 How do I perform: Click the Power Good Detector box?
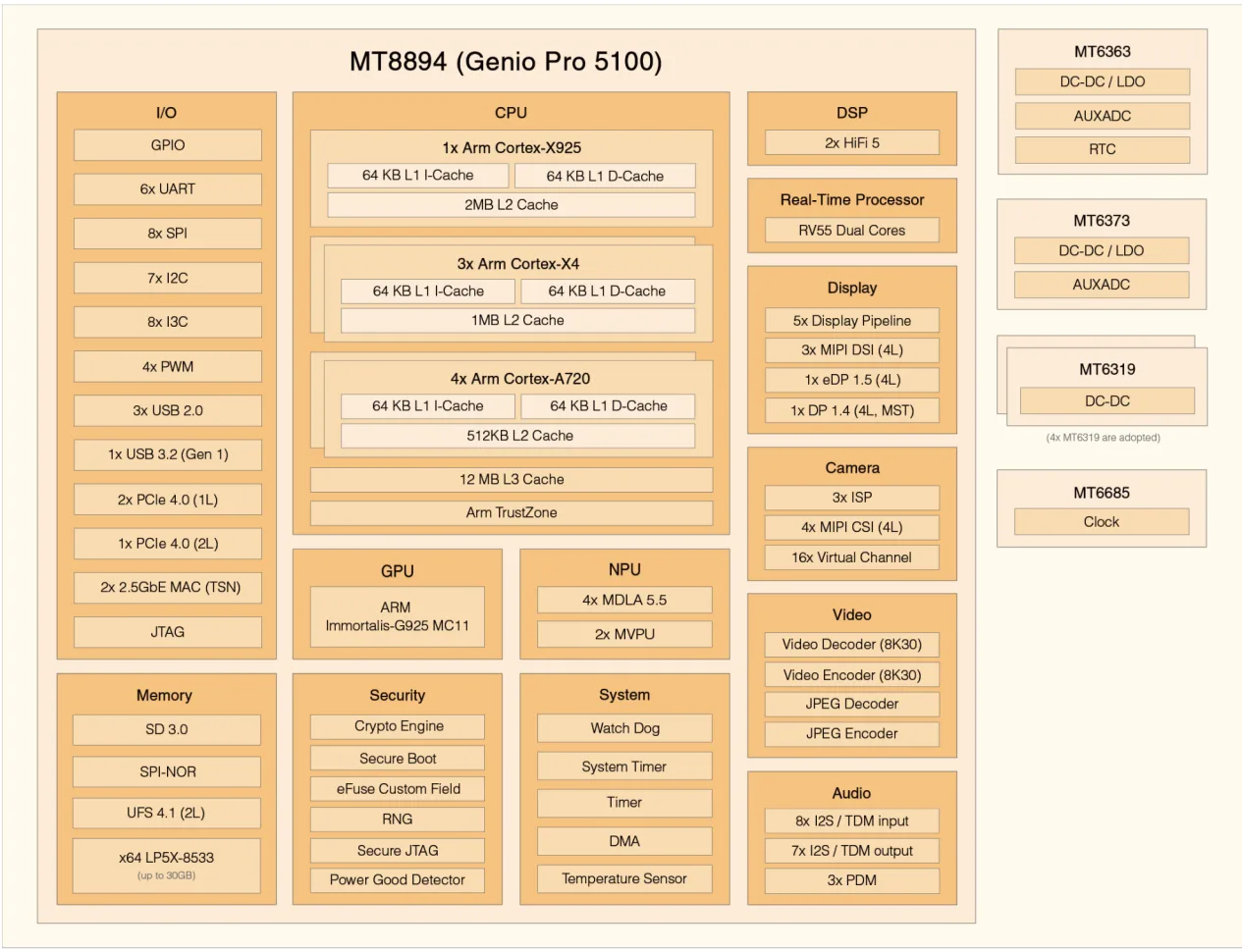(x=398, y=879)
